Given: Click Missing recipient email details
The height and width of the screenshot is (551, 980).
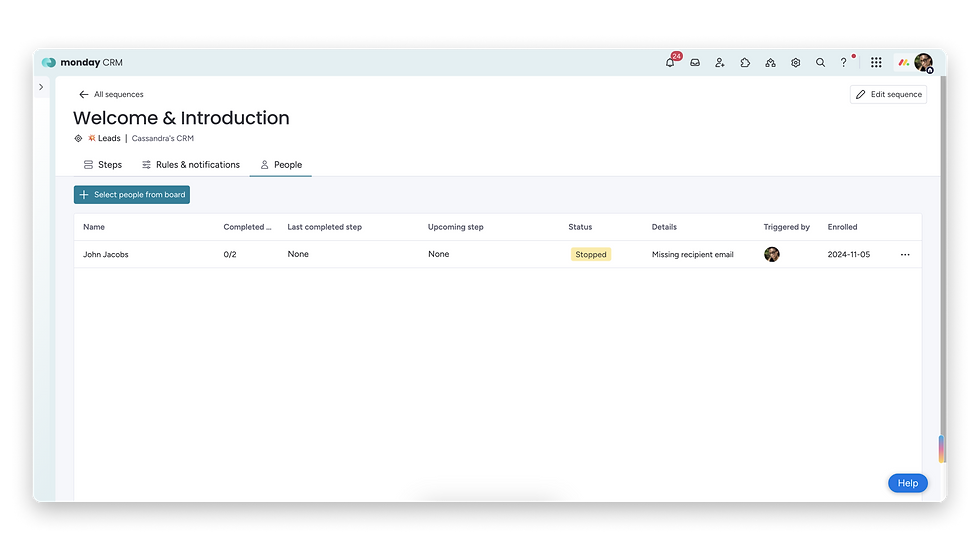Looking at the screenshot, I should [x=692, y=254].
